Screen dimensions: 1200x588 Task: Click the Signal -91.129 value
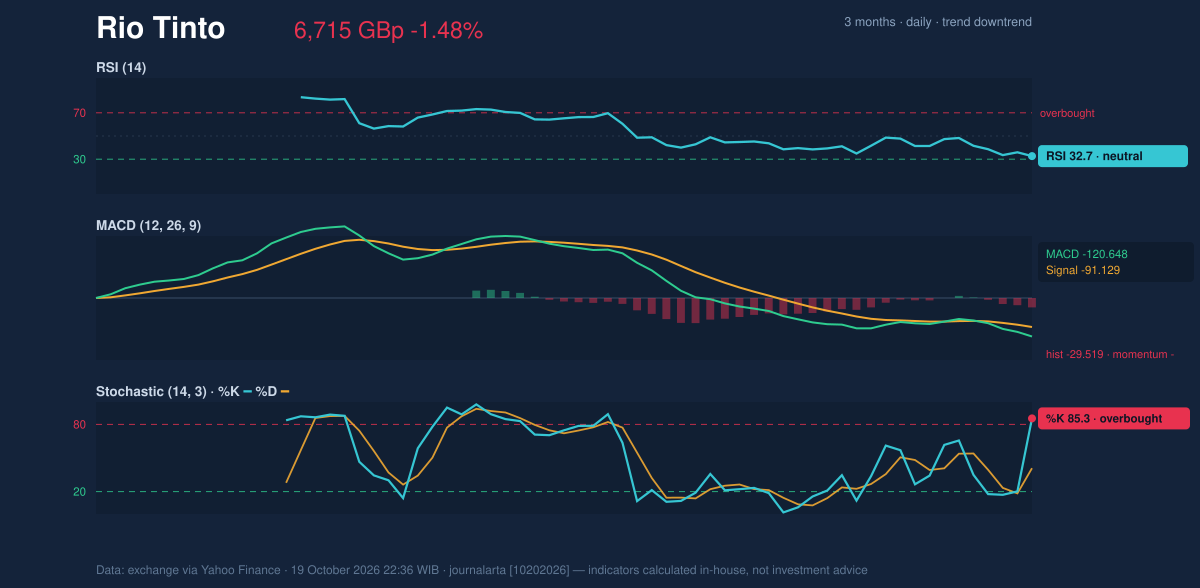click(x=1083, y=270)
